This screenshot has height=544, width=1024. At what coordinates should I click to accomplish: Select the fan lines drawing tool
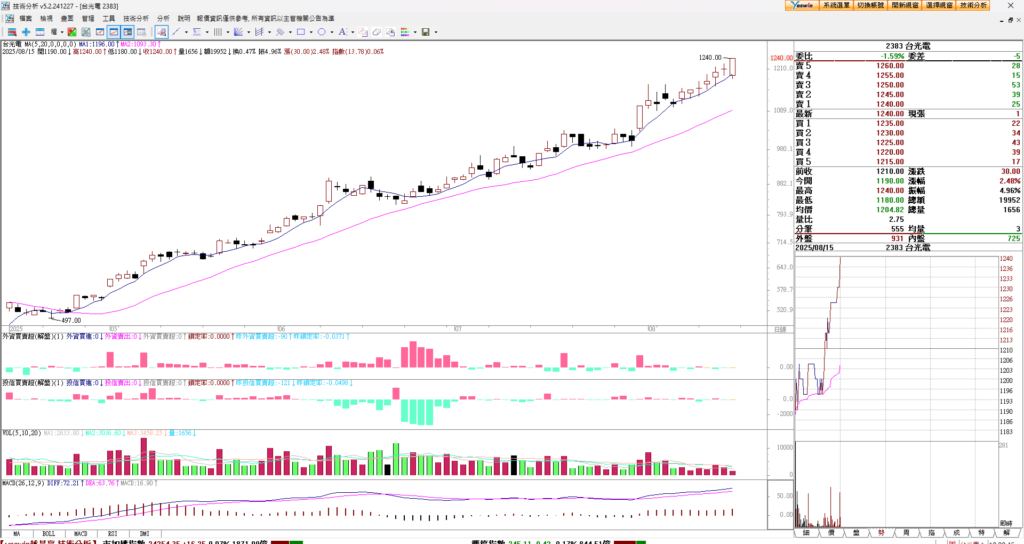click(x=238, y=31)
